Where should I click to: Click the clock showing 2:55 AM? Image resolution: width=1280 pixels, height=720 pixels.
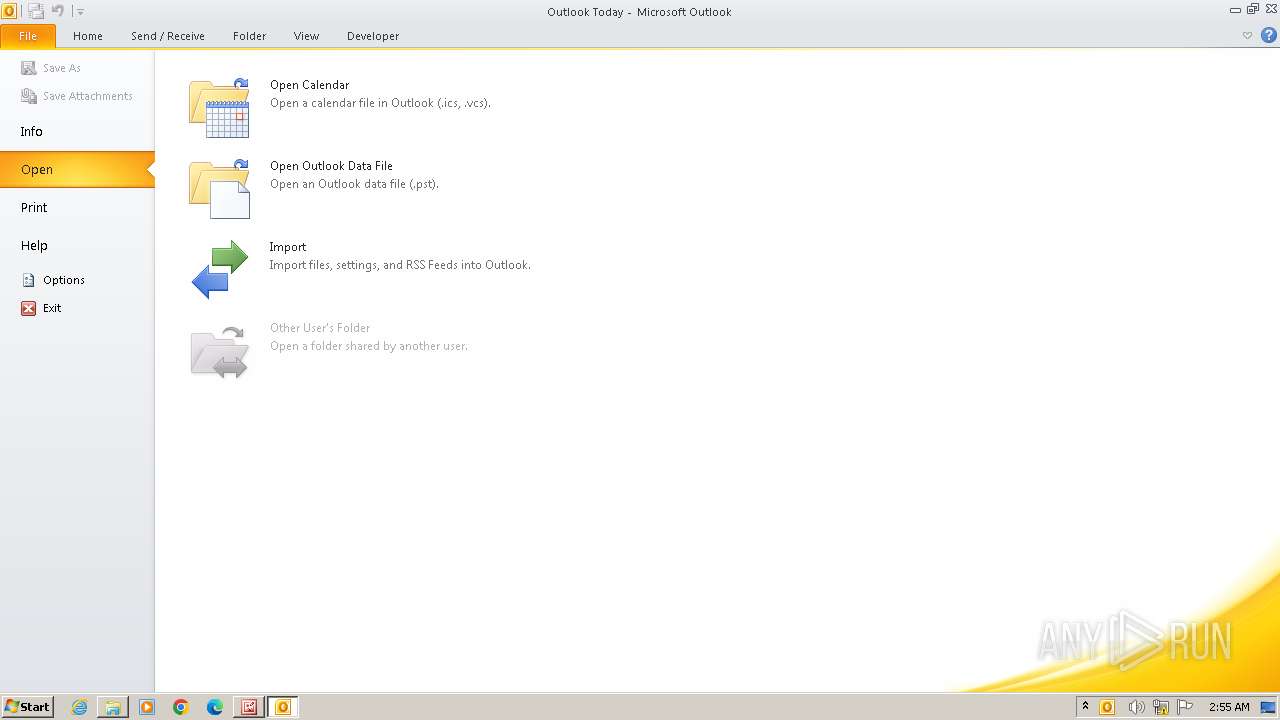tap(1229, 707)
